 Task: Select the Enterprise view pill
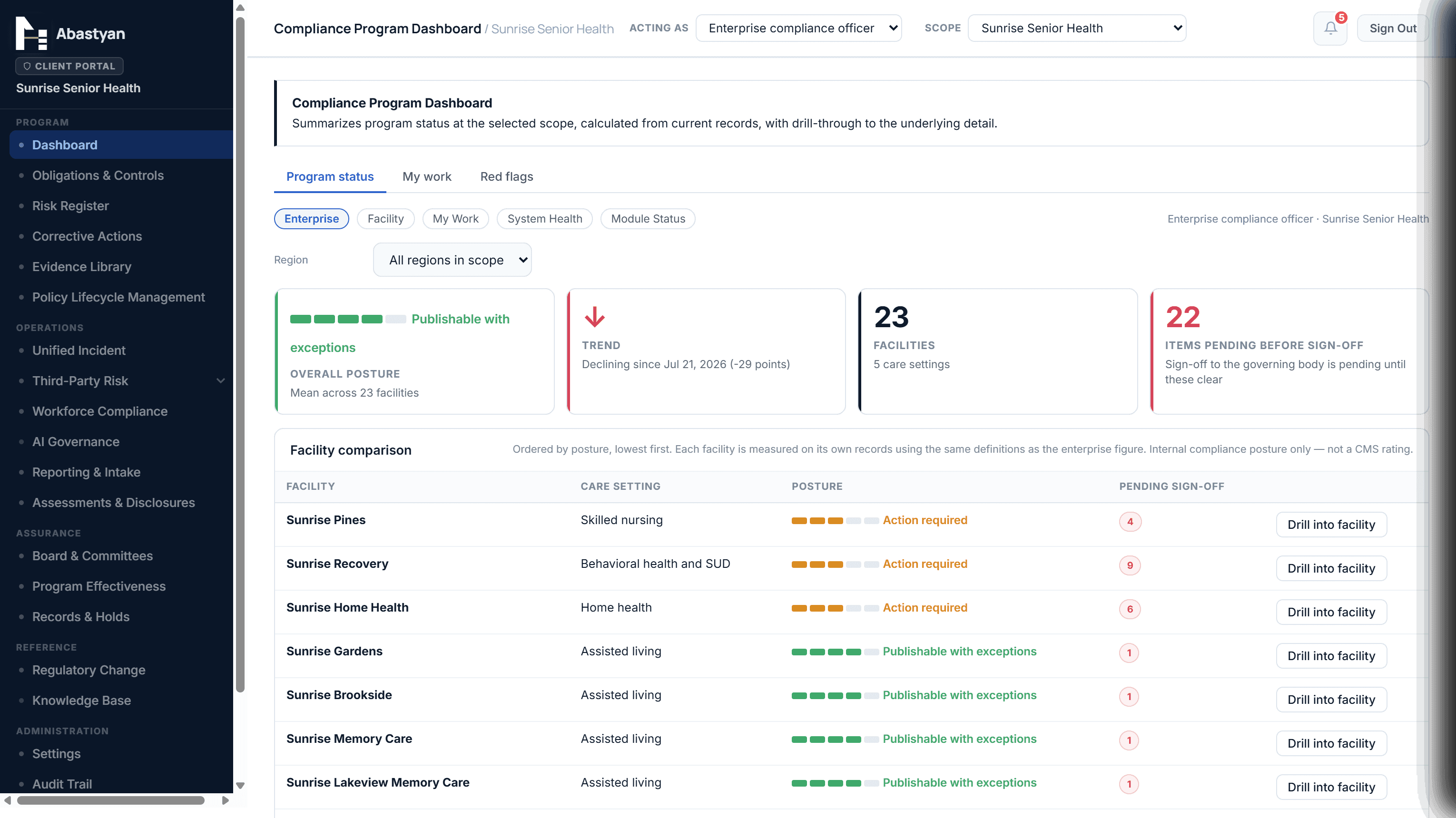312,219
